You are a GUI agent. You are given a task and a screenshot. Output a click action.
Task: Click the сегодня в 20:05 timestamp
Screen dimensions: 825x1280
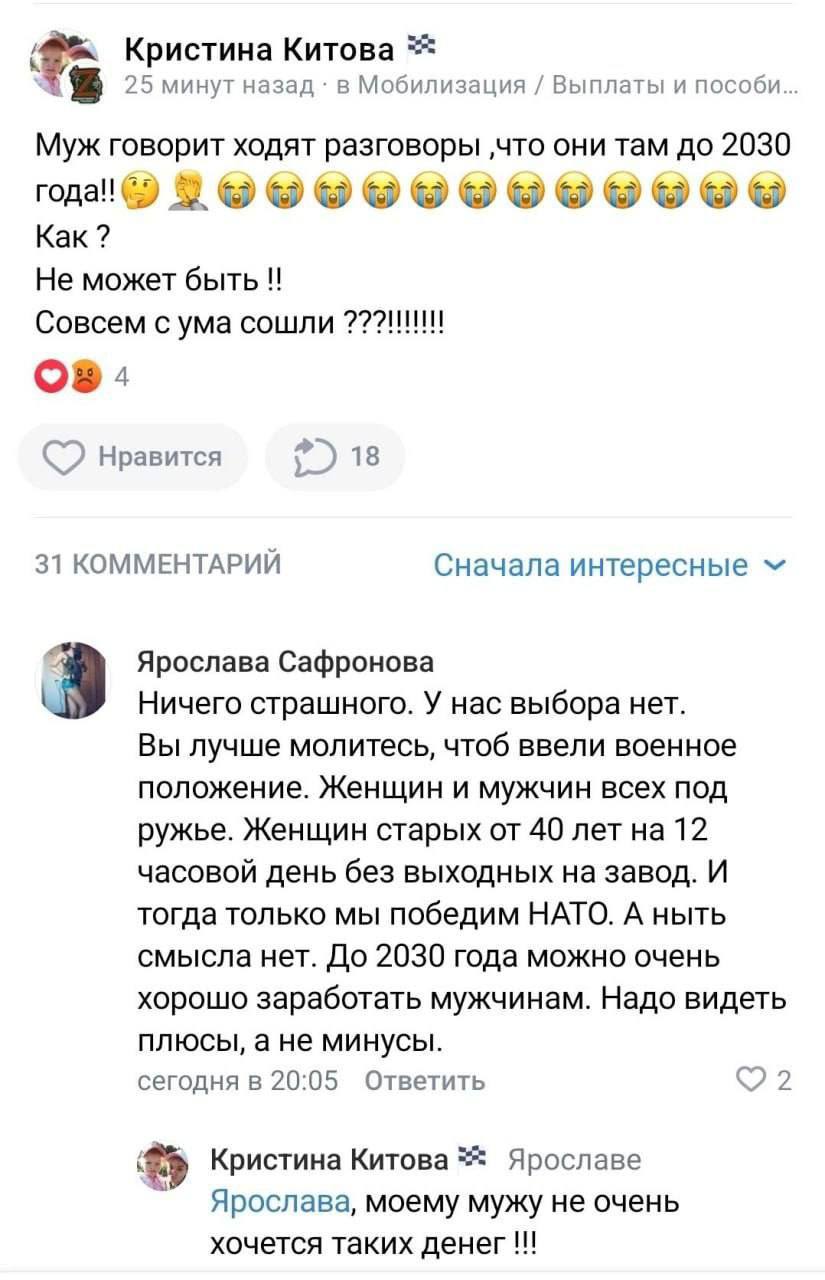click(238, 1080)
